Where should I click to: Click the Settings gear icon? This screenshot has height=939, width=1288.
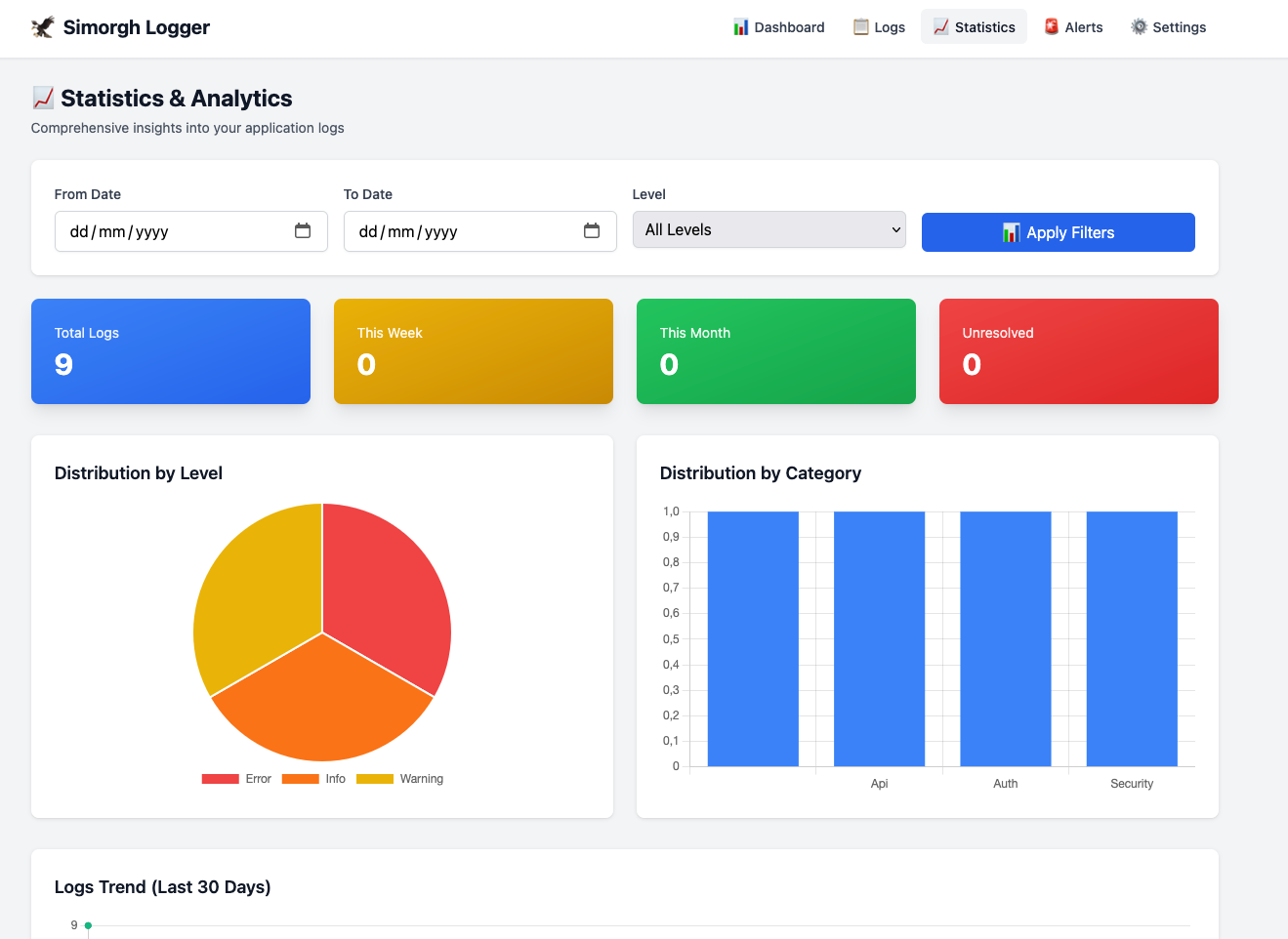[x=1139, y=27]
